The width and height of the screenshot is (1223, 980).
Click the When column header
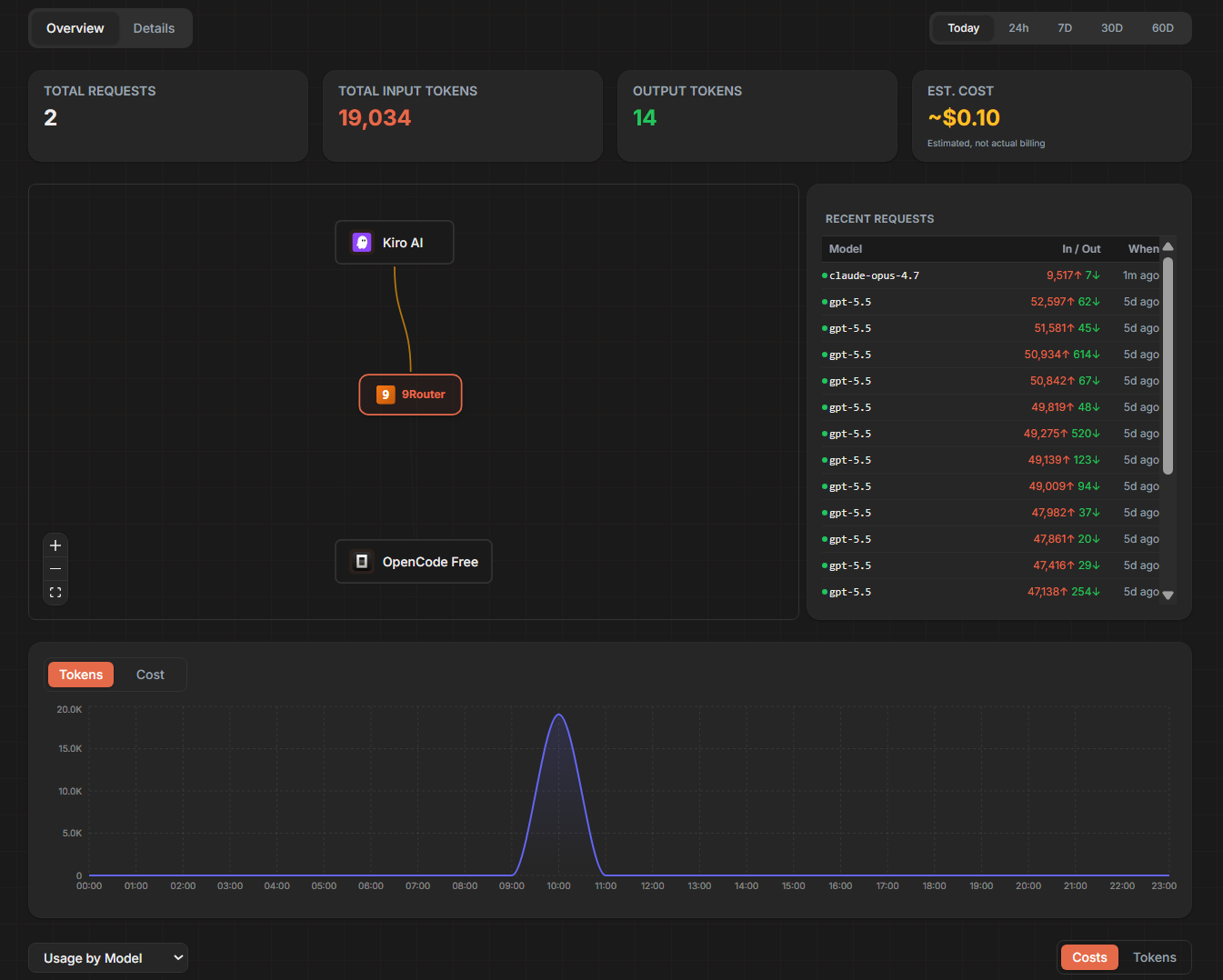tap(1144, 249)
